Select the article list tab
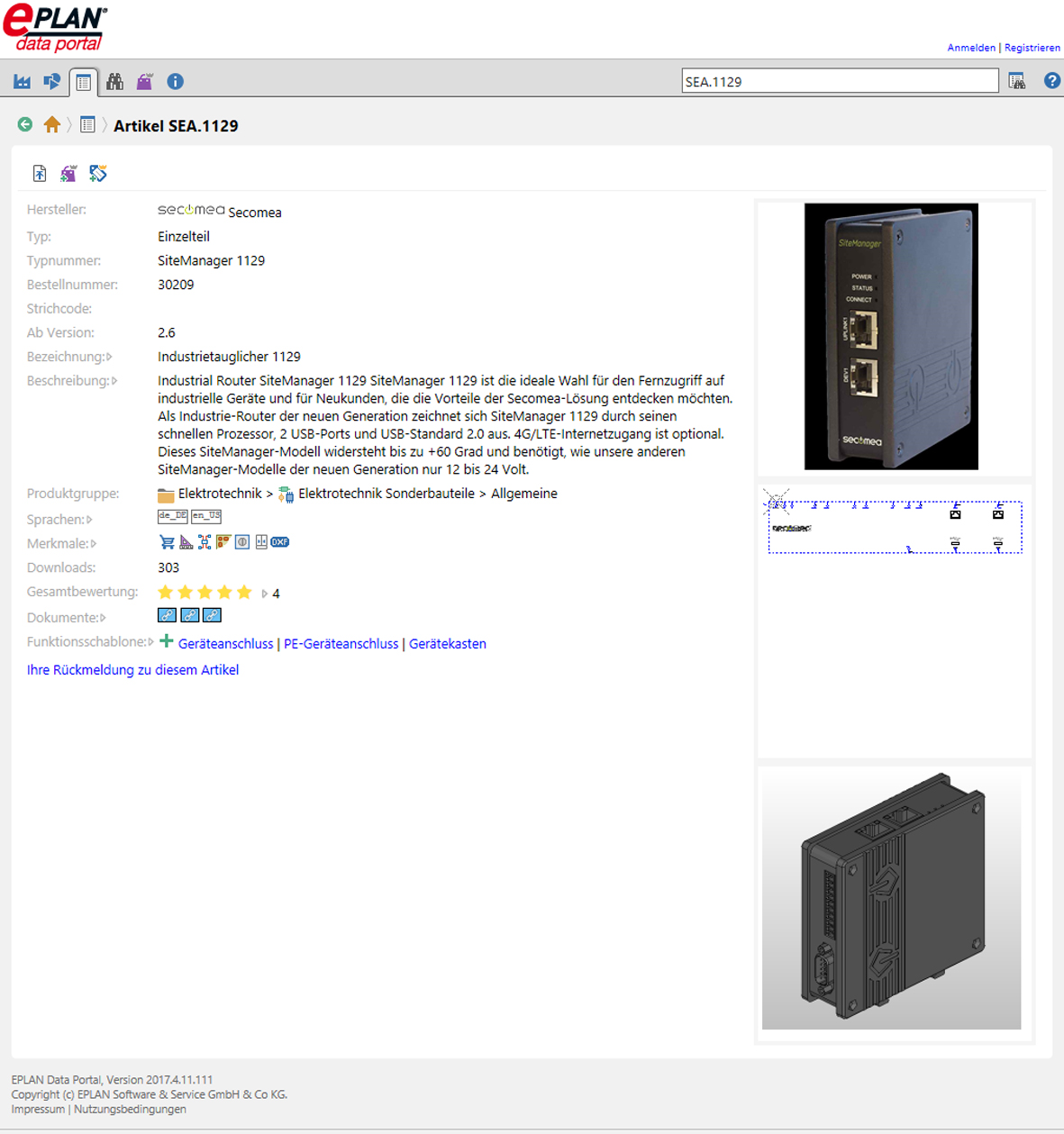 83,82
